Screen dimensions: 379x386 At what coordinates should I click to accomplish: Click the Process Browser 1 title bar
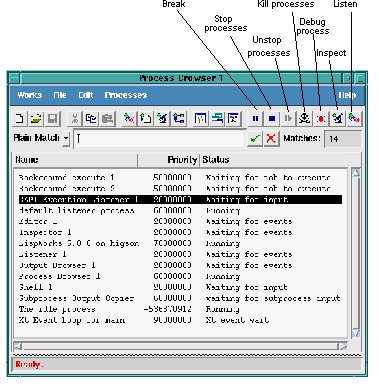coord(181,78)
